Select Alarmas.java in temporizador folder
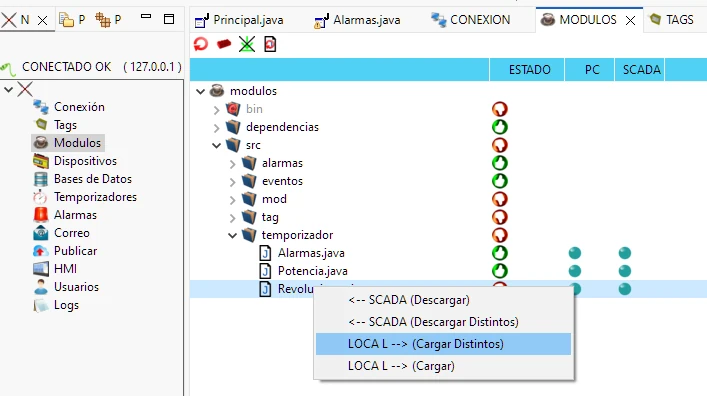Viewport: 707px width, 396px height. [x=311, y=253]
